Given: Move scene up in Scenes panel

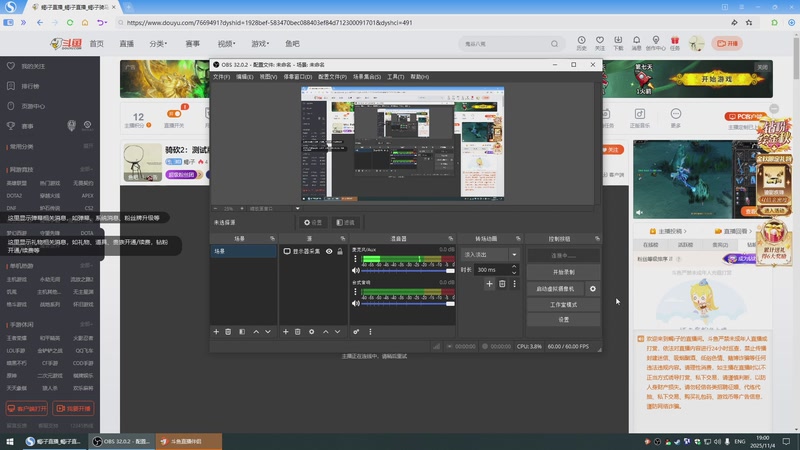Looking at the screenshot, I should tap(256, 332).
